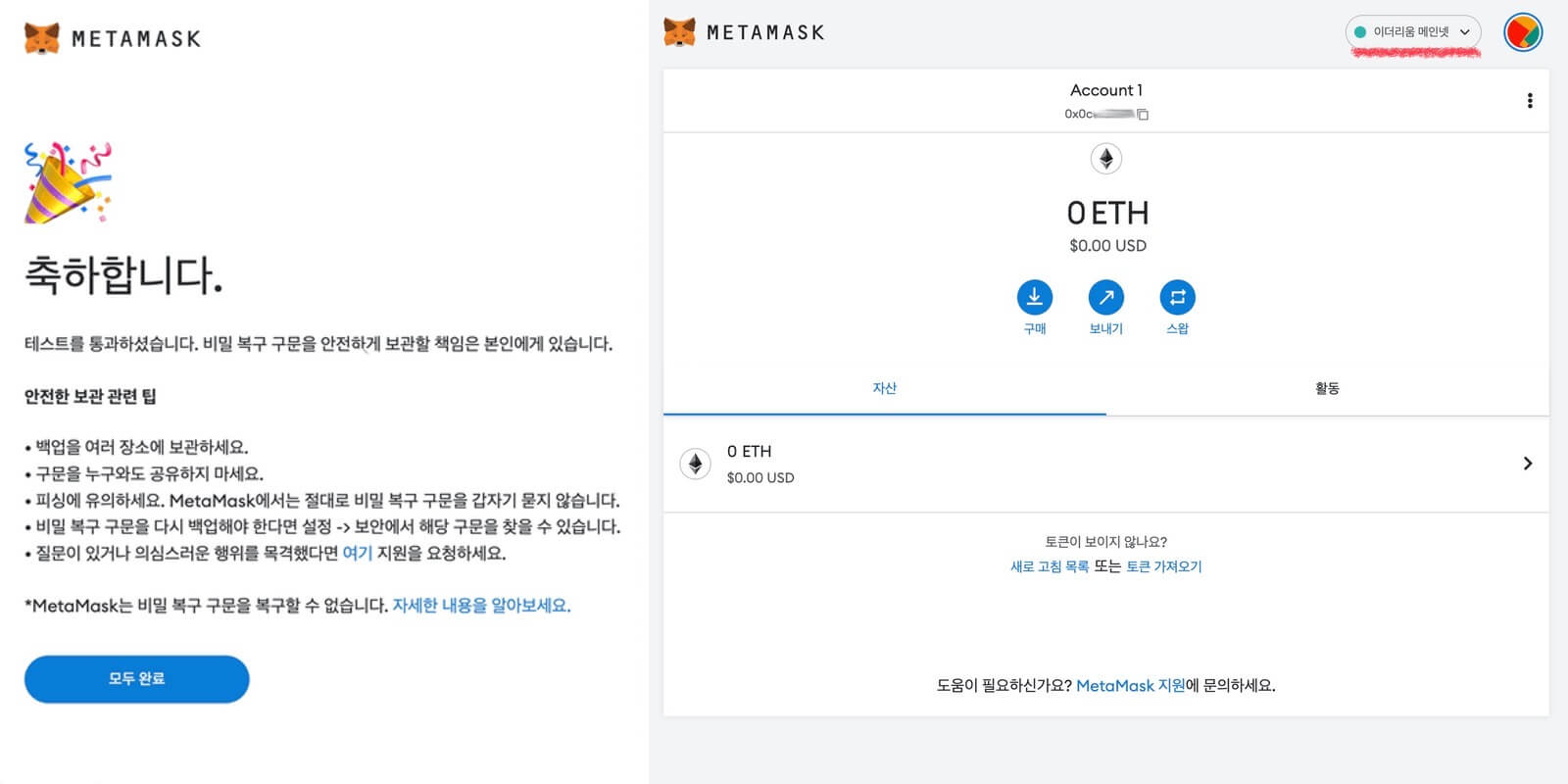Click the 축하합니다. heading
Screen dimensions: 1568x784
click(123, 274)
